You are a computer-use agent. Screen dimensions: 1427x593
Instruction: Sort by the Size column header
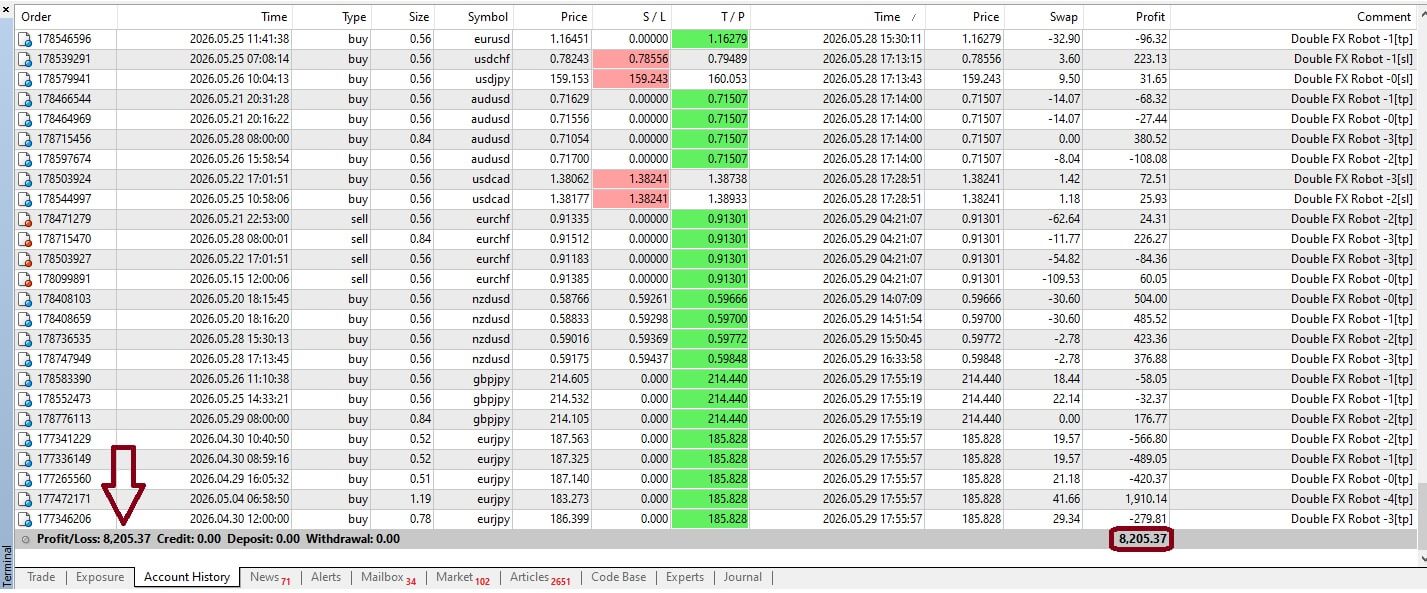402,17
